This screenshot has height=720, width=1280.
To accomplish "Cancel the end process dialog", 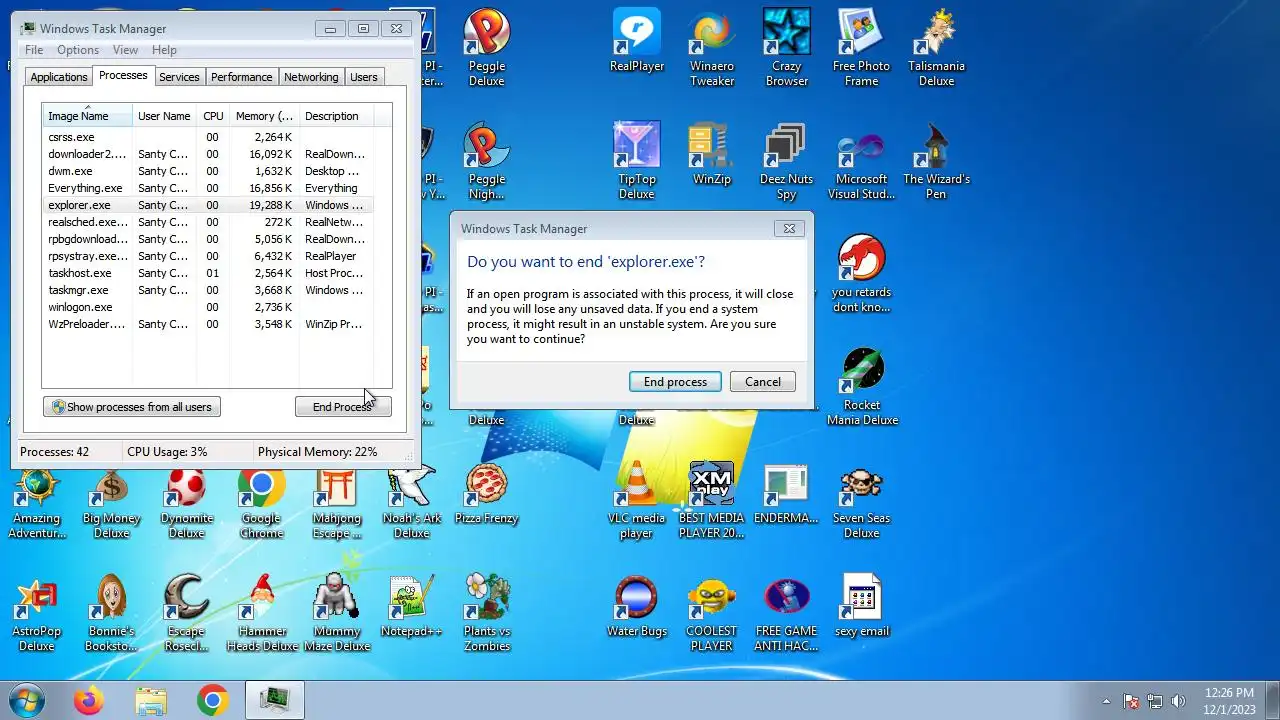I will pos(763,382).
